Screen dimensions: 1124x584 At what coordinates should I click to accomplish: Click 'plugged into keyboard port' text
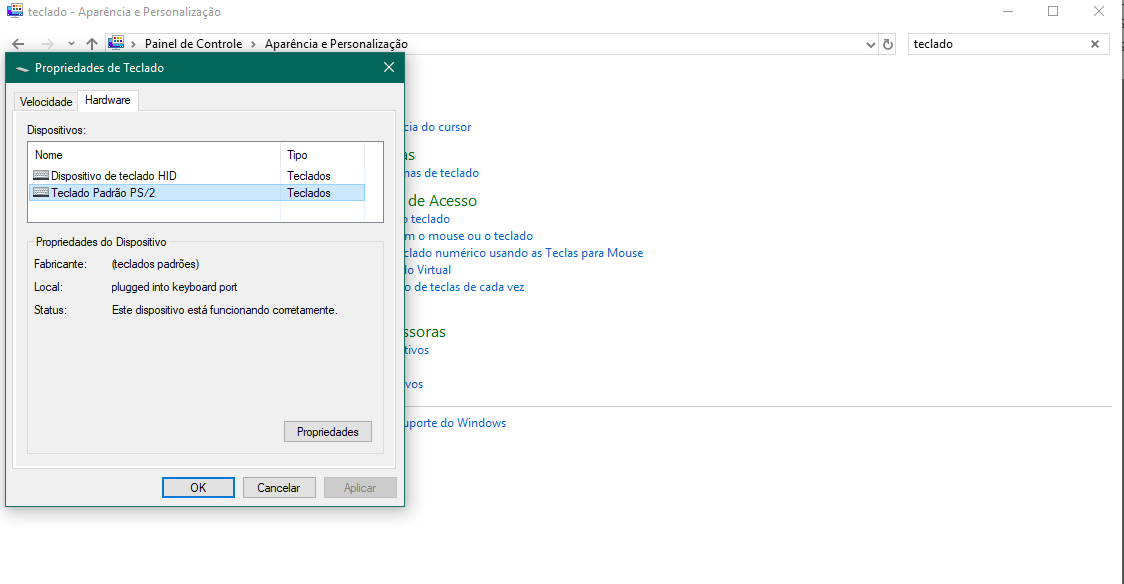point(174,287)
